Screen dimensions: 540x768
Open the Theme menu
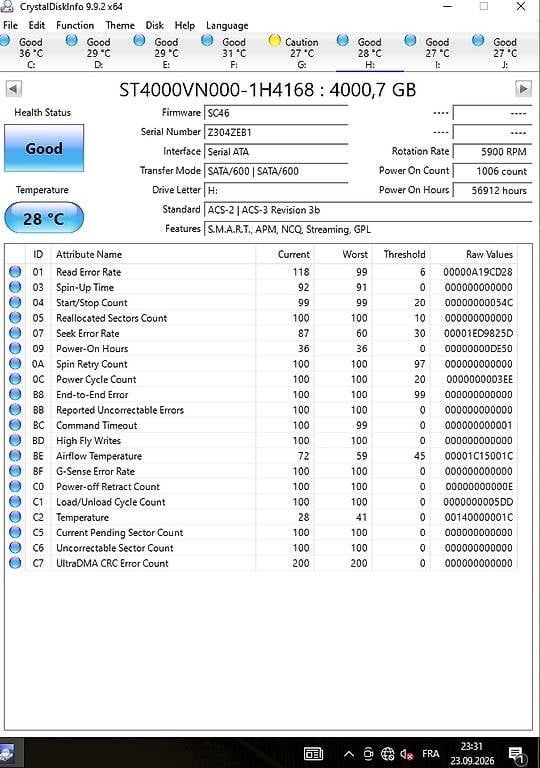(x=120, y=25)
